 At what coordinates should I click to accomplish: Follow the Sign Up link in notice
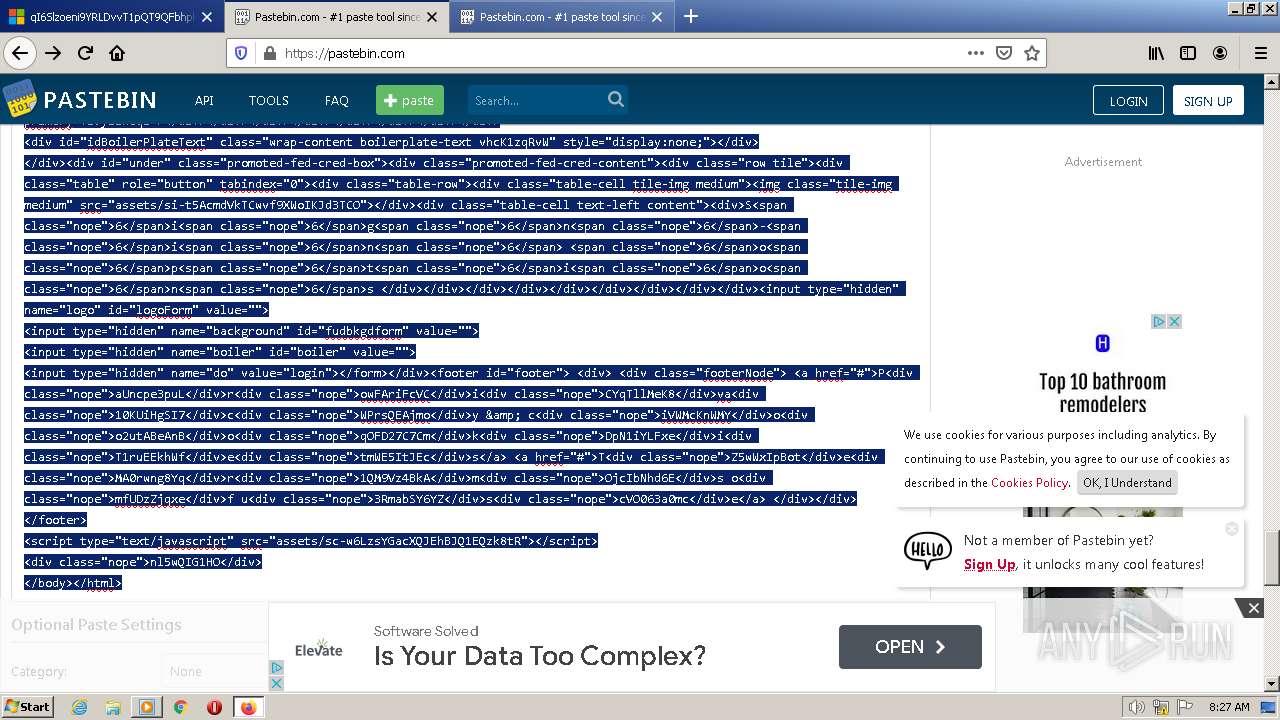pos(989,564)
